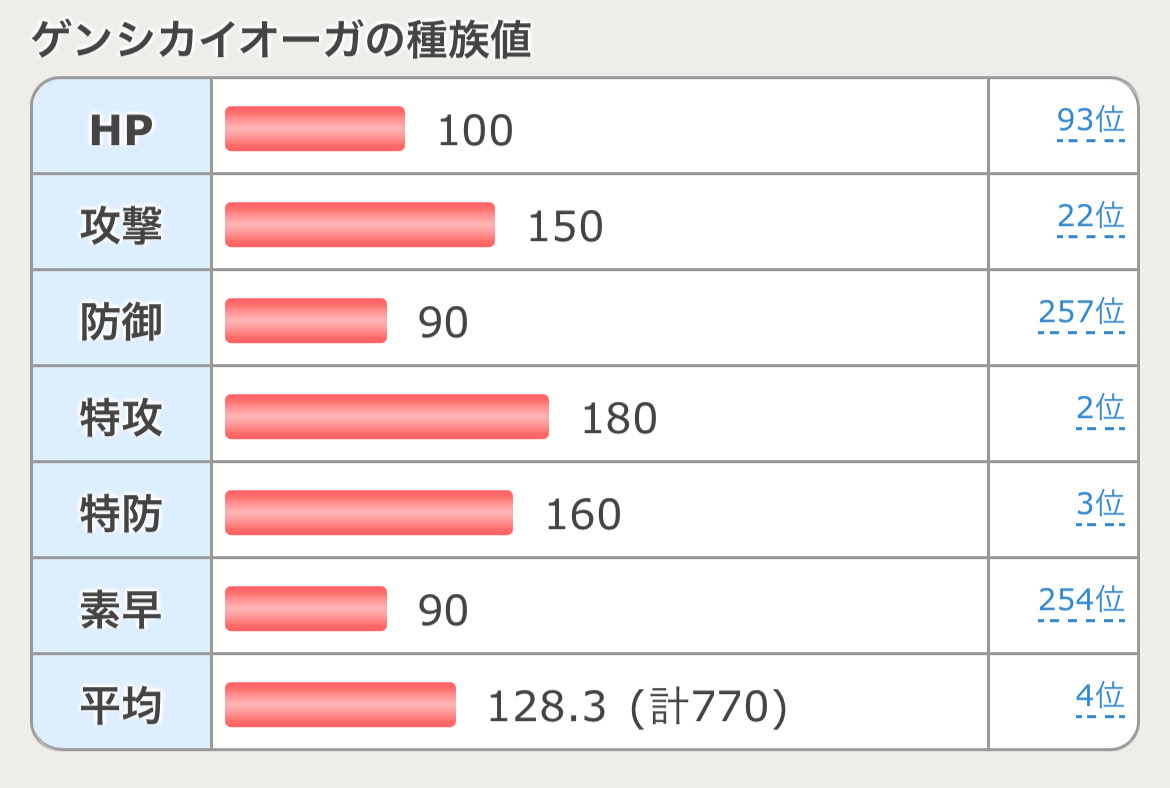The height and width of the screenshot is (788, 1170).
Task: Click the ゲンシカイオーガの種族値 heading
Action: [x=281, y=40]
